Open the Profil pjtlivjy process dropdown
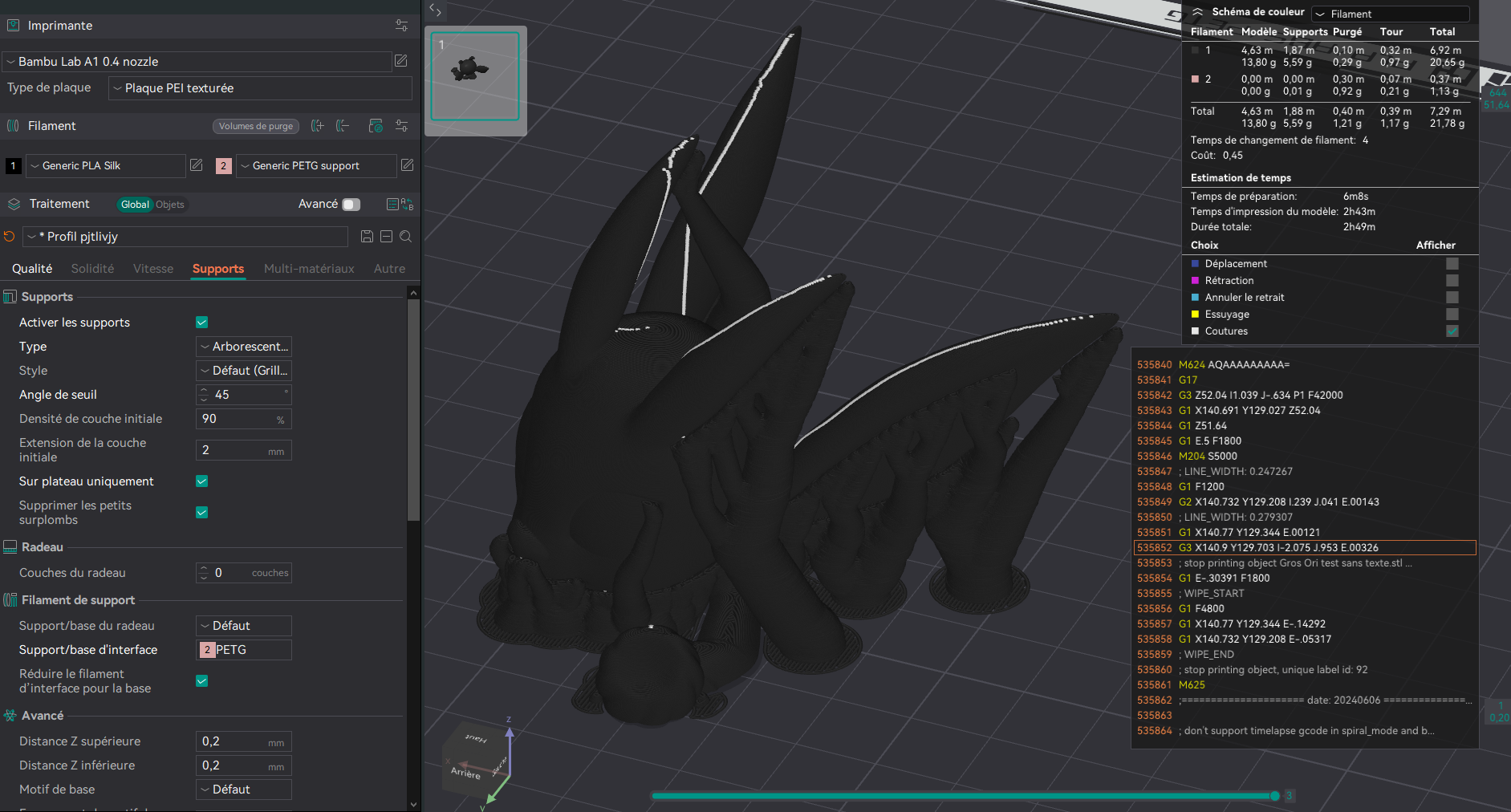This screenshot has width=1511, height=812. coord(185,237)
